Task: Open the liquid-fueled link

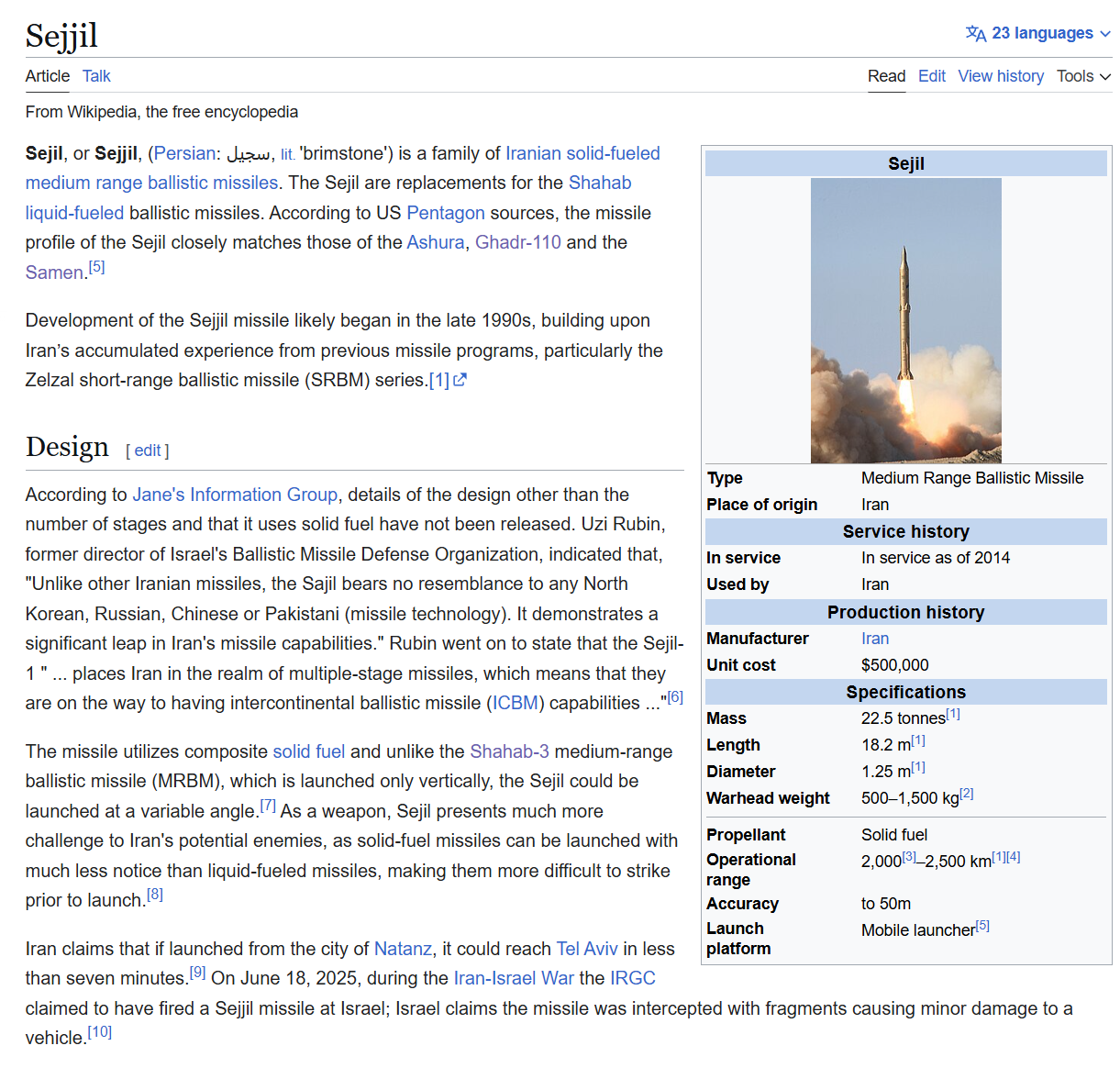Action: 74,213
